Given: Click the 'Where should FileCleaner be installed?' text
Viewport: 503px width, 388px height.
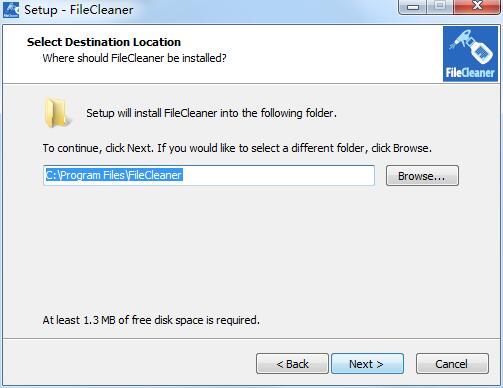Looking at the screenshot, I should coord(134,58).
